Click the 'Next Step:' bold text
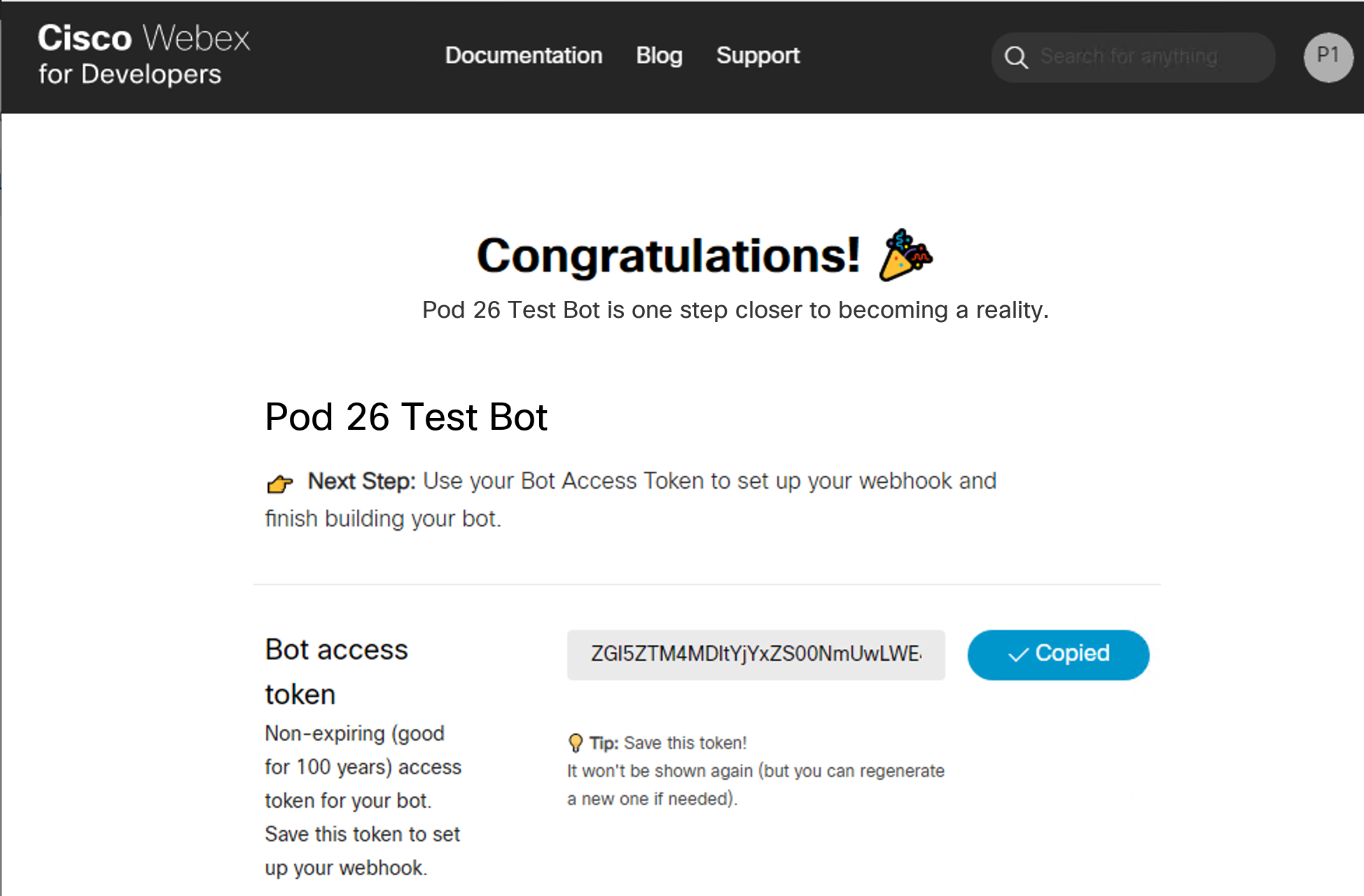The height and width of the screenshot is (896, 1364). [x=361, y=481]
